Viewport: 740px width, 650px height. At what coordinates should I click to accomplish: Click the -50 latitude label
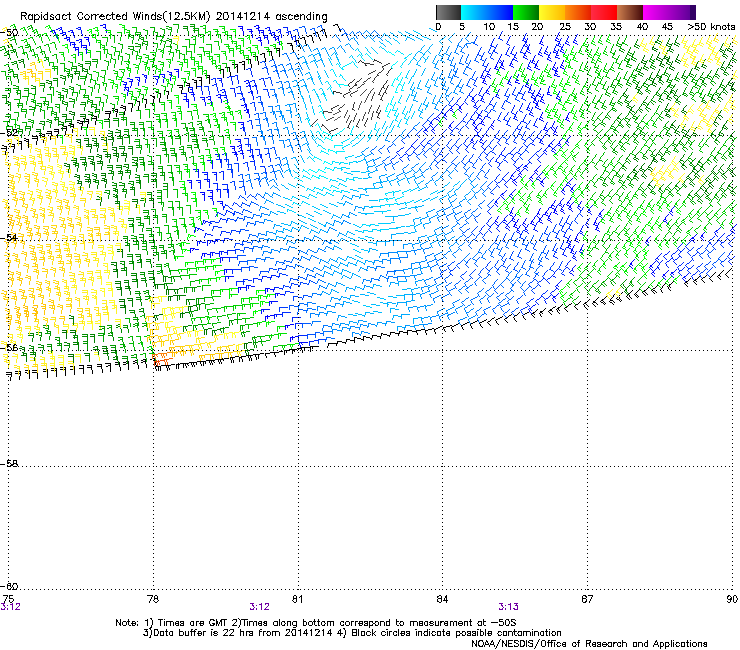point(10,33)
